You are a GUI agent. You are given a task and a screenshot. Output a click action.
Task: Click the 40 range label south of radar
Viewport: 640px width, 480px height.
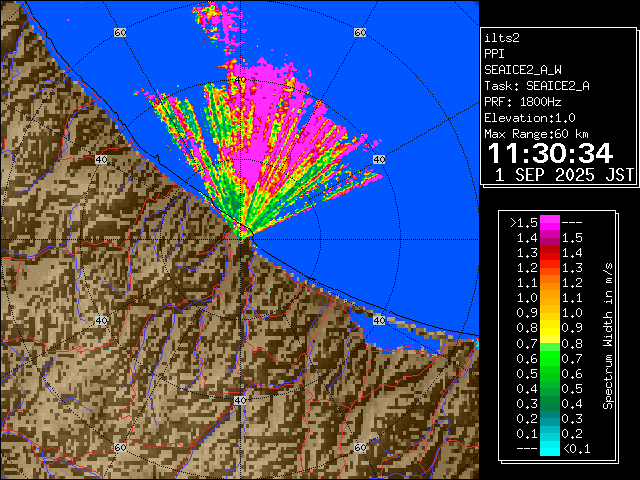click(x=239, y=400)
